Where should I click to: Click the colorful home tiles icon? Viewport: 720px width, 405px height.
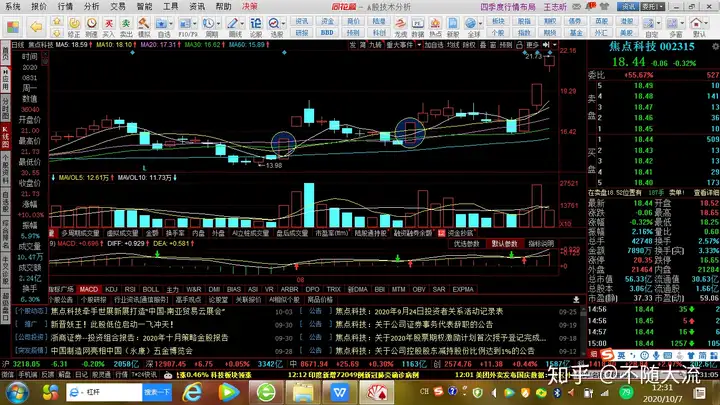coord(13,27)
